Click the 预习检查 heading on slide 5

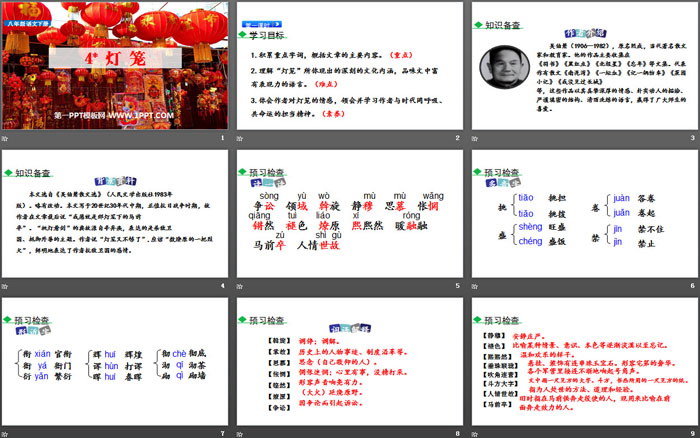pyautogui.click(x=267, y=172)
